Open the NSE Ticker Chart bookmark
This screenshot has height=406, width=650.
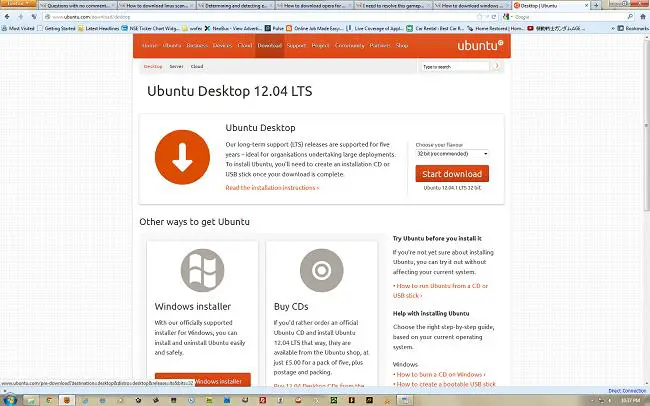pyautogui.click(x=151, y=28)
